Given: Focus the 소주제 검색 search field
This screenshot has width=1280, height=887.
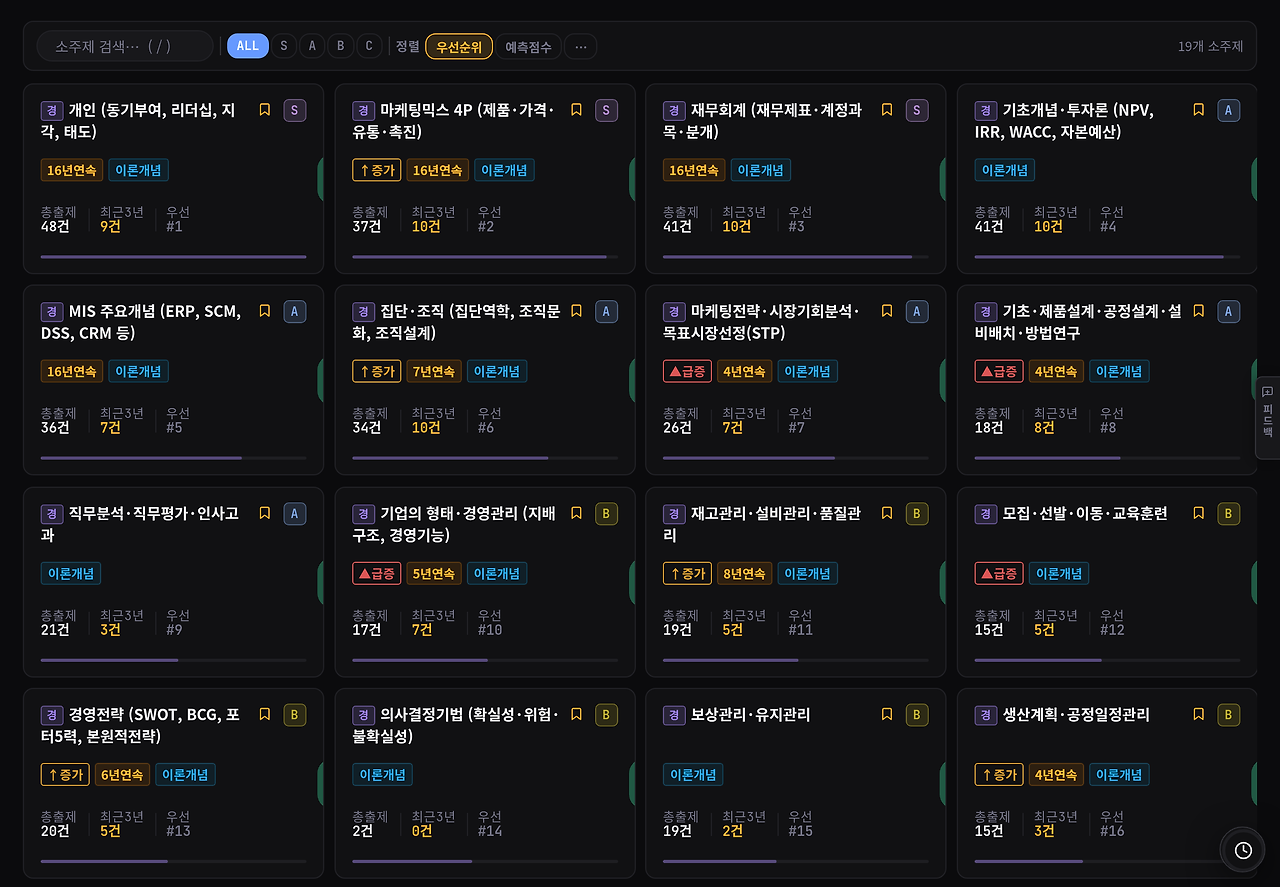Looking at the screenshot, I should [x=125, y=46].
